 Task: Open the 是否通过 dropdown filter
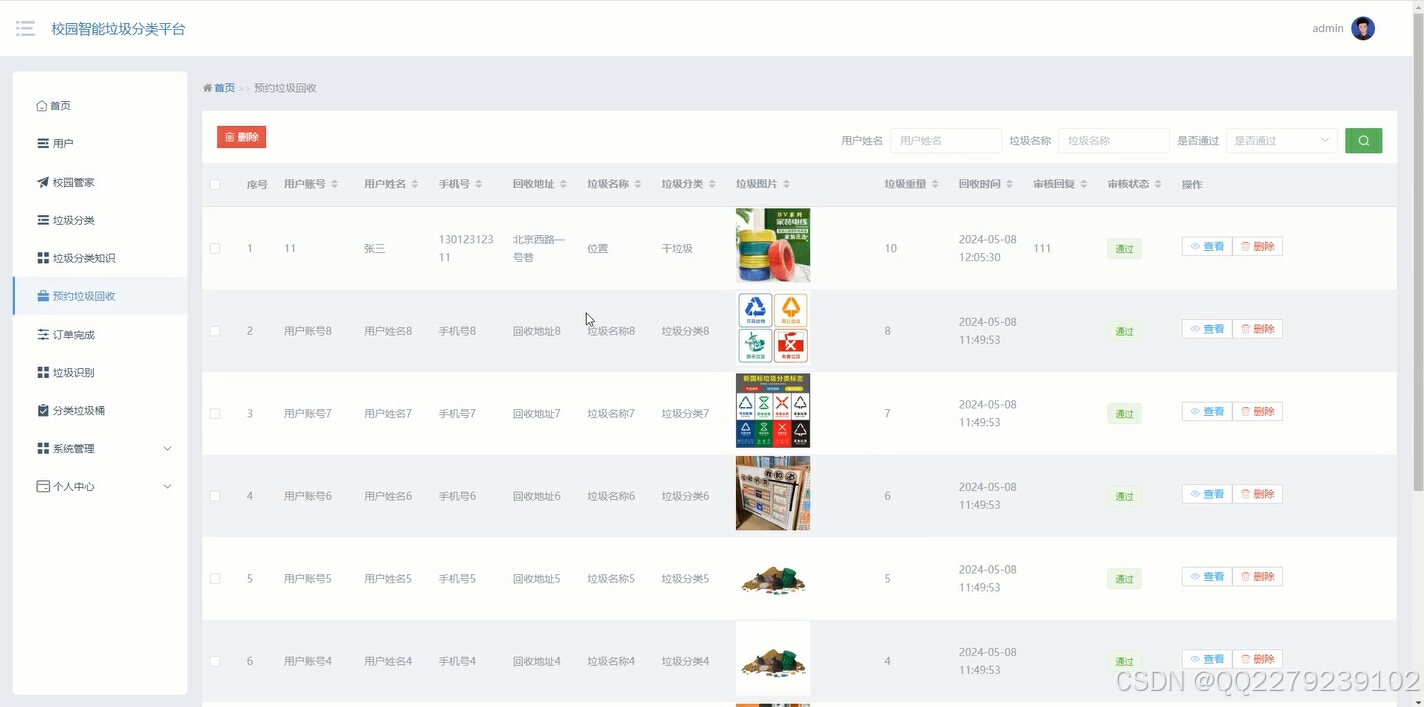point(1281,140)
